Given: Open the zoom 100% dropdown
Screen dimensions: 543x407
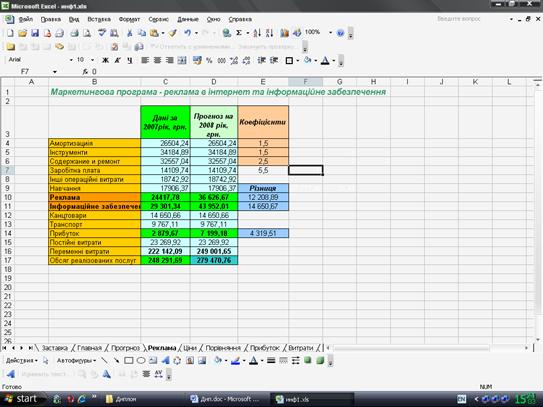Looking at the screenshot, I should pyautogui.click(x=330, y=33).
